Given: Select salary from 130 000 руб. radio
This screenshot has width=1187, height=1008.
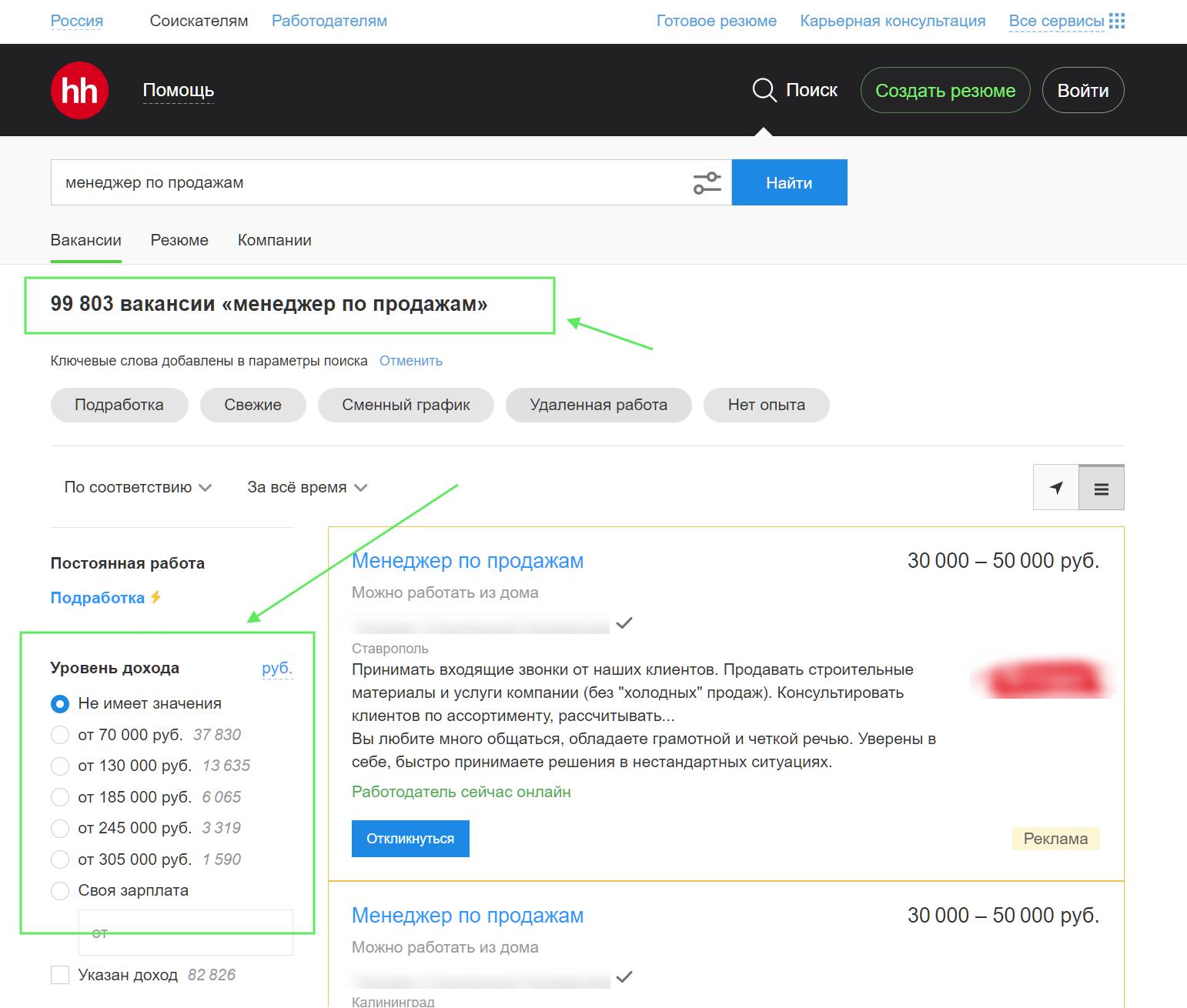Looking at the screenshot, I should [60, 766].
